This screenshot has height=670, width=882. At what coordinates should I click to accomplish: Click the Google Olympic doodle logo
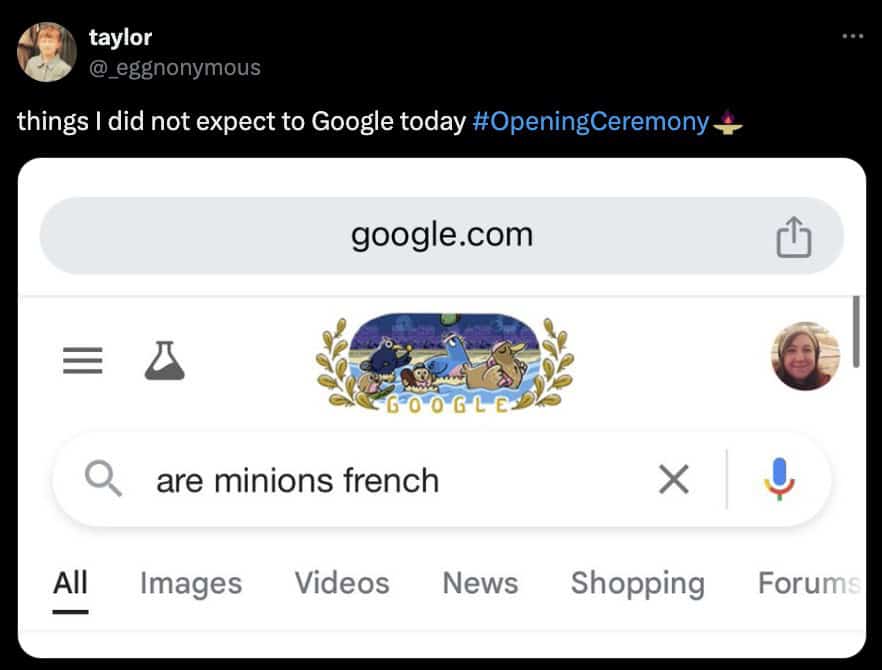pos(445,362)
